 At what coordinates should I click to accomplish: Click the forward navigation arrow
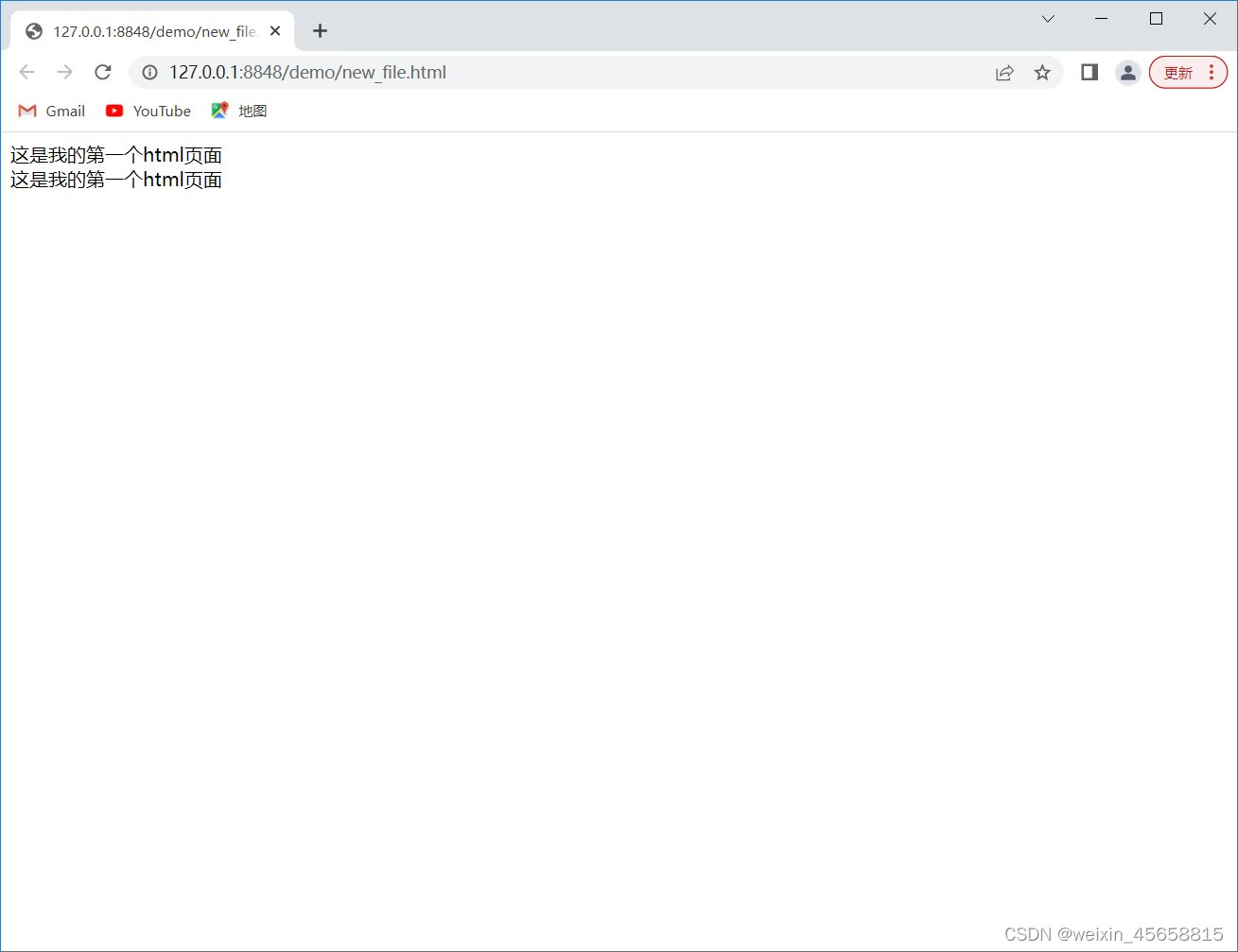(64, 73)
